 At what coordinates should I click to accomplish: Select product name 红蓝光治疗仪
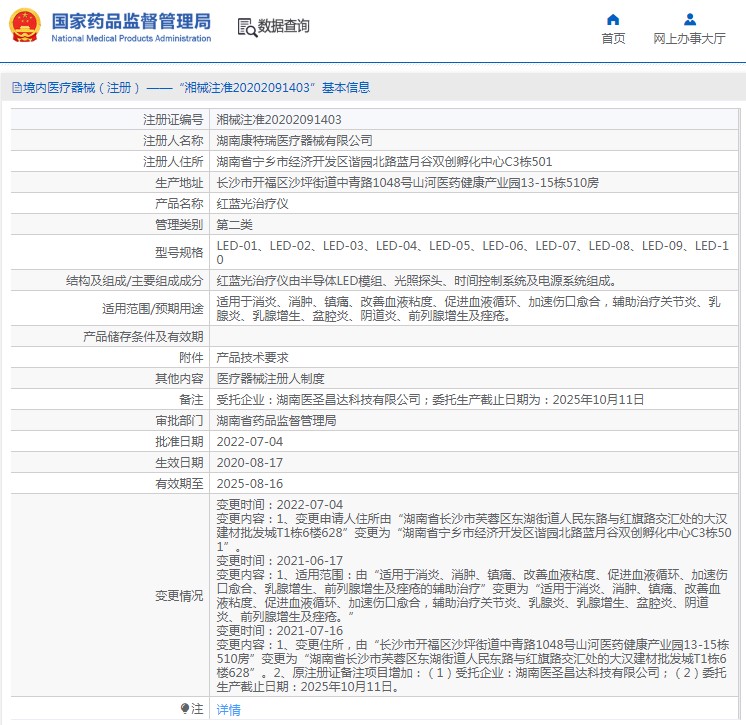[252, 204]
